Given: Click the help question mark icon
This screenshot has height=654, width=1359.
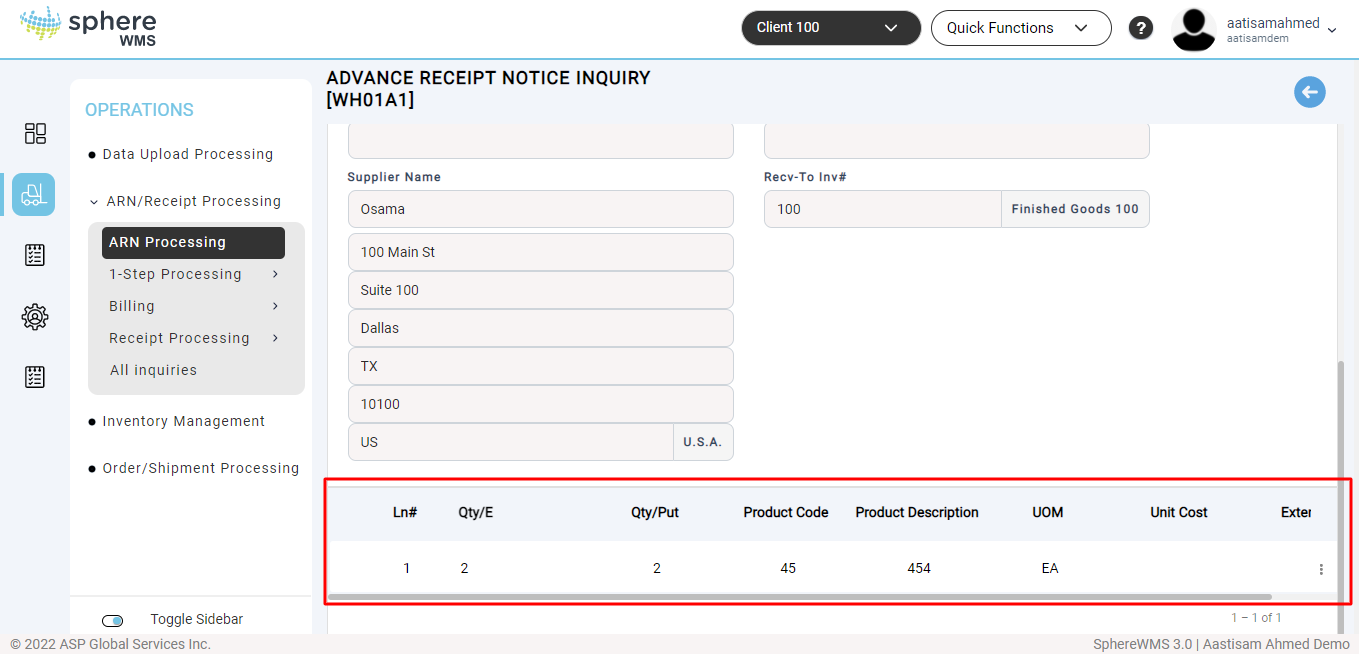Looking at the screenshot, I should (x=1141, y=28).
